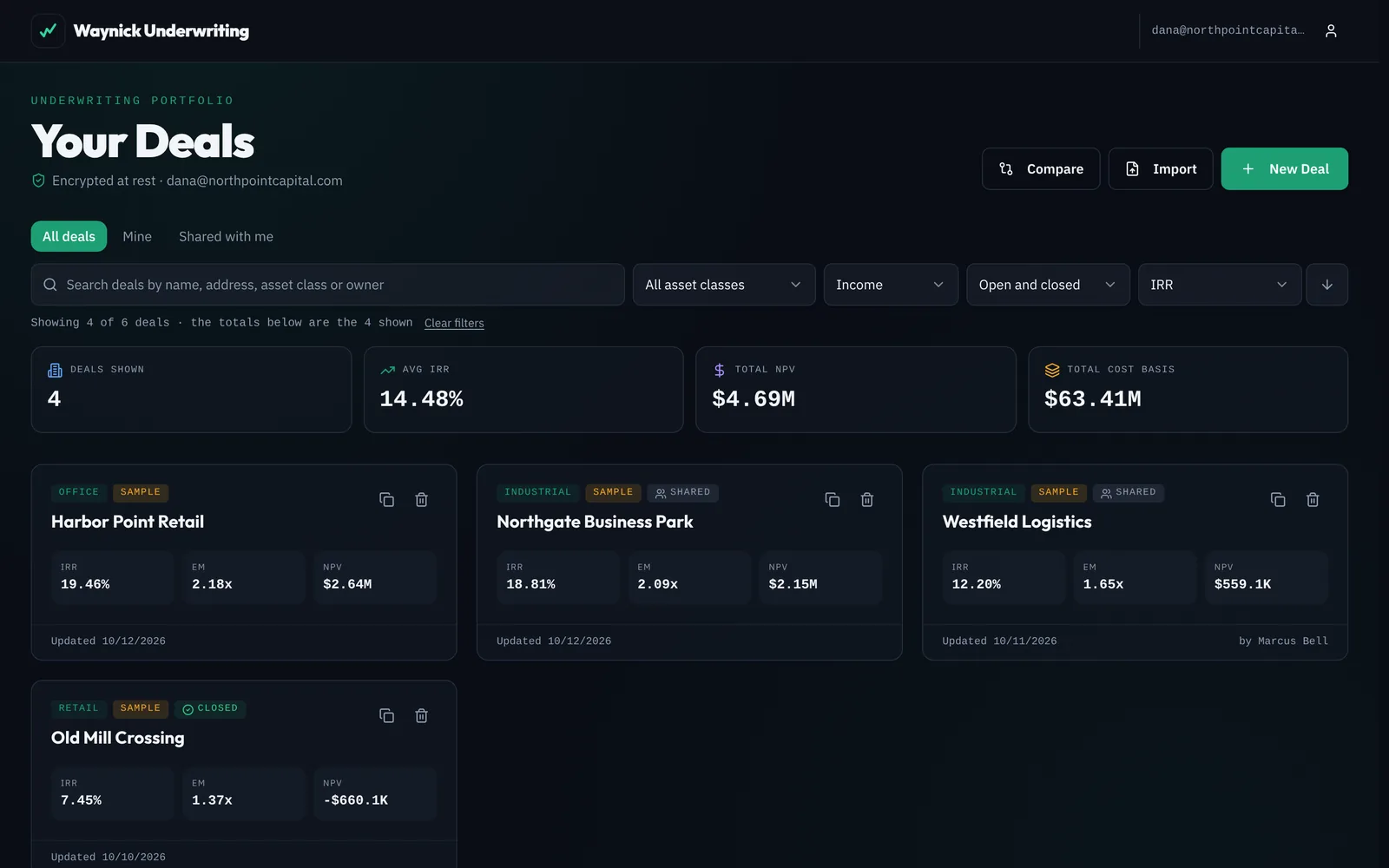This screenshot has width=1389, height=868.
Task: Open the Open and closed status dropdown
Action: point(1048,285)
